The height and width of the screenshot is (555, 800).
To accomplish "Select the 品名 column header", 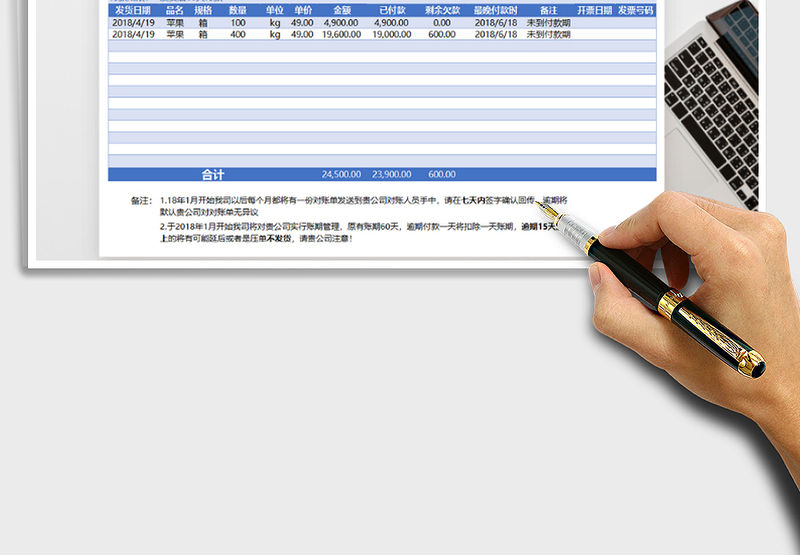I will [174, 10].
